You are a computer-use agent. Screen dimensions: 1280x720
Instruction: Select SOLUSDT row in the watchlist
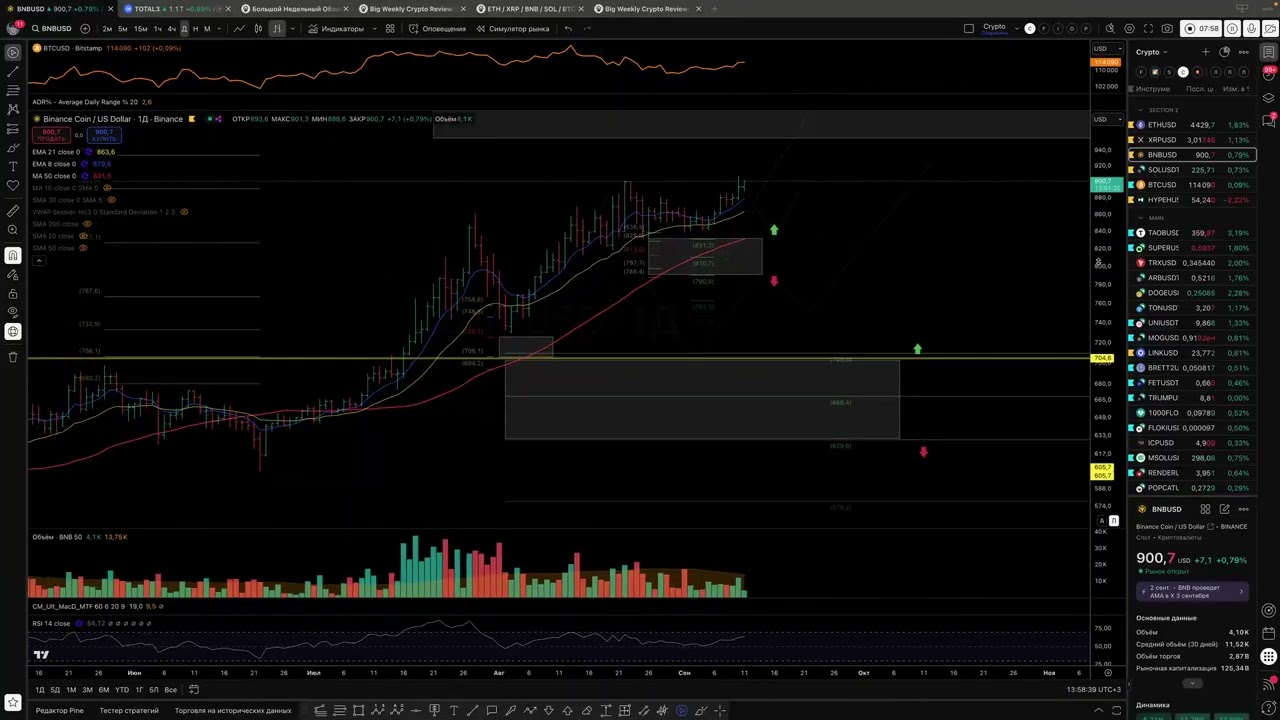(x=1193, y=170)
